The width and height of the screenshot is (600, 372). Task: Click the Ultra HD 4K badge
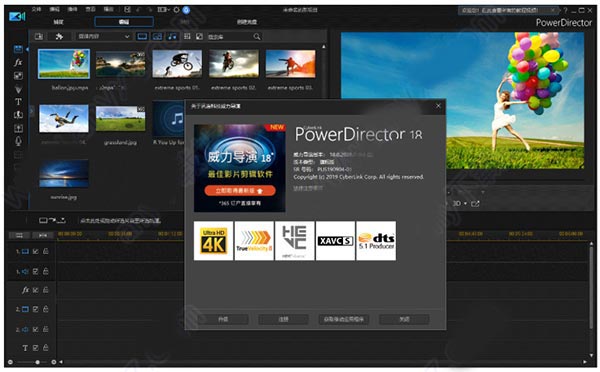tap(213, 241)
